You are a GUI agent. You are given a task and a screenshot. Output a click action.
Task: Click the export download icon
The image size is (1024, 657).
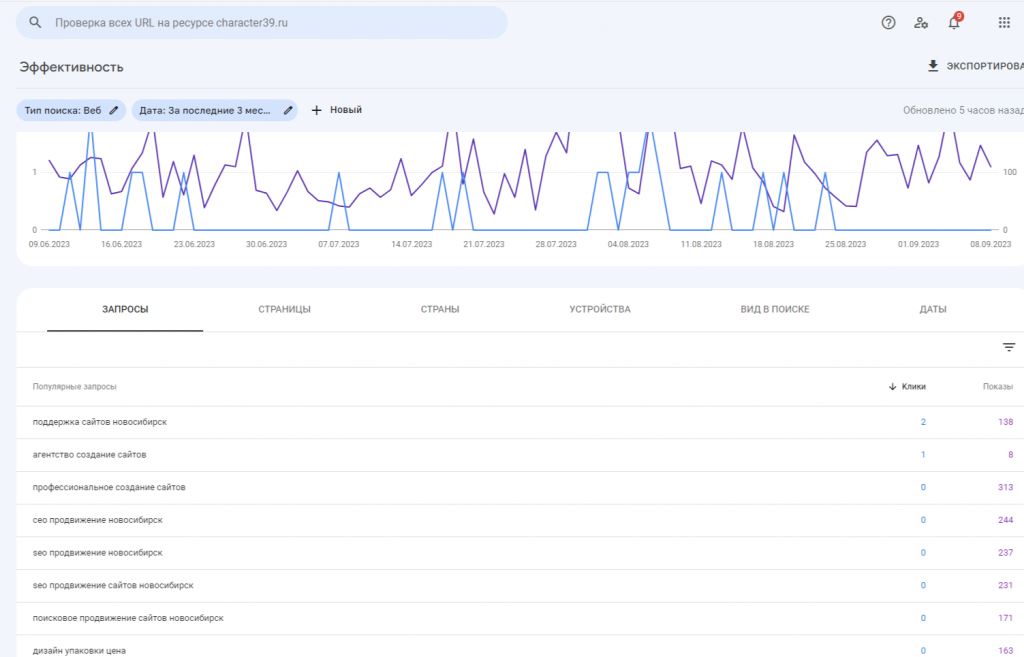(x=933, y=66)
